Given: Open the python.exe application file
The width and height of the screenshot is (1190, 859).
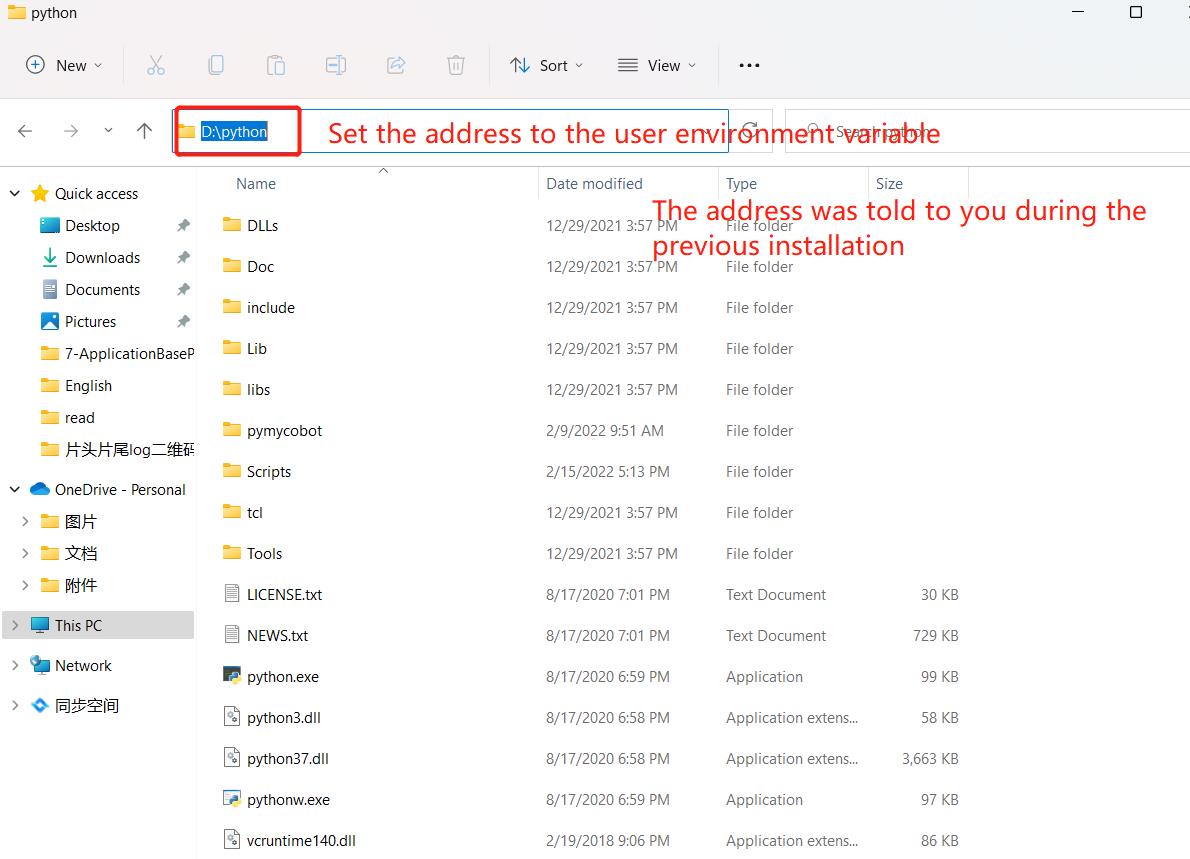Looking at the screenshot, I should coord(282,677).
